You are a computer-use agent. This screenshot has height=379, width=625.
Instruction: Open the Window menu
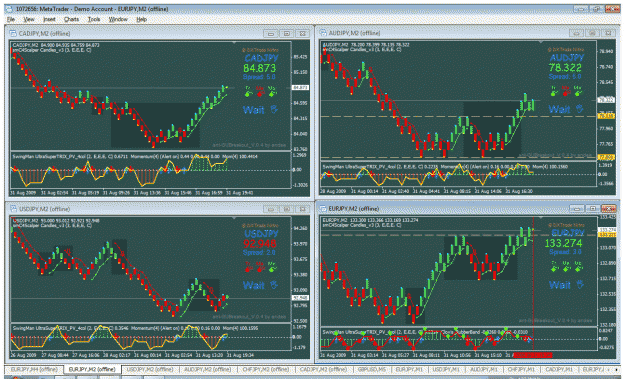coord(118,19)
